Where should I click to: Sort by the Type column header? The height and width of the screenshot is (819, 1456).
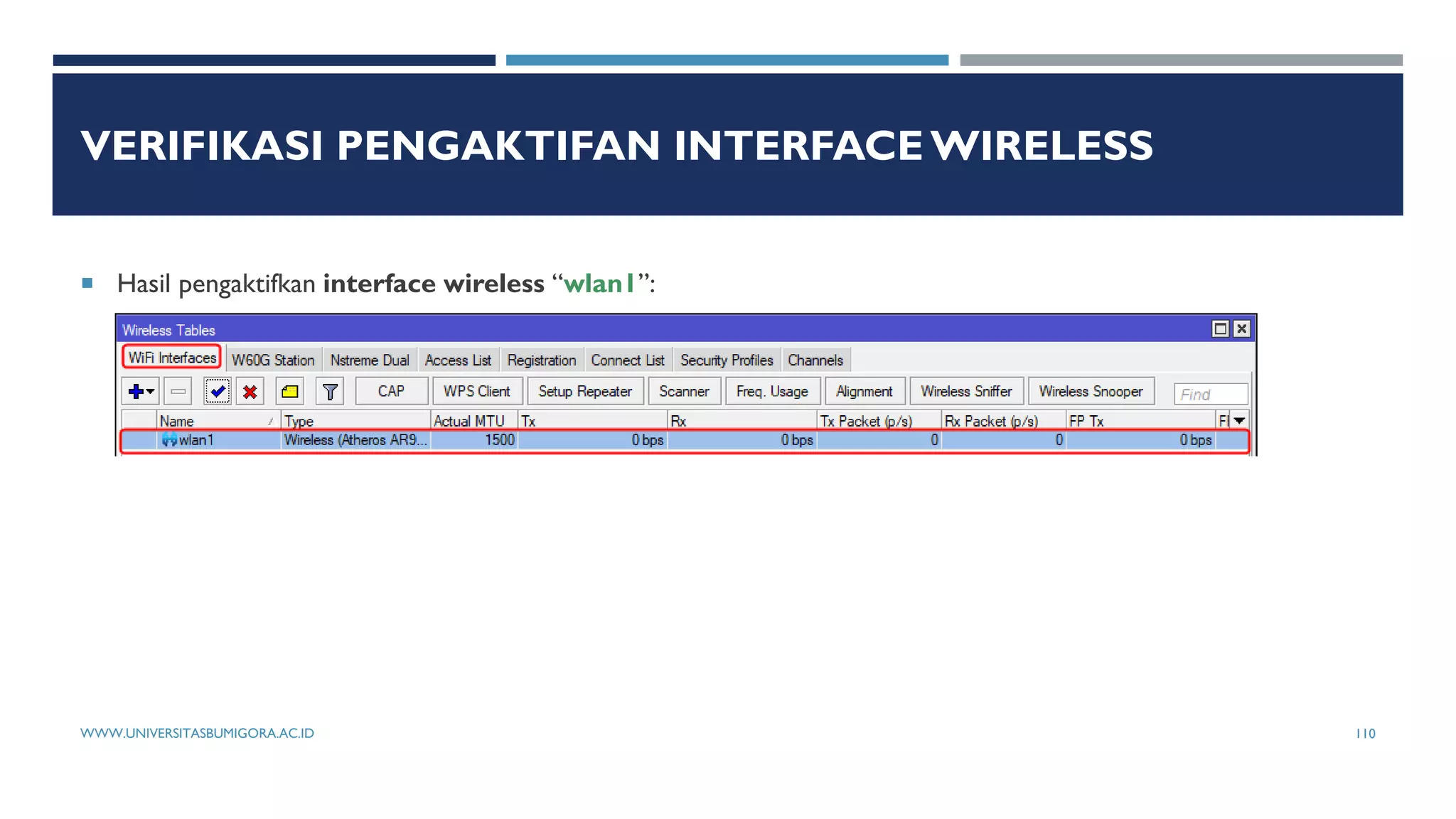(355, 421)
